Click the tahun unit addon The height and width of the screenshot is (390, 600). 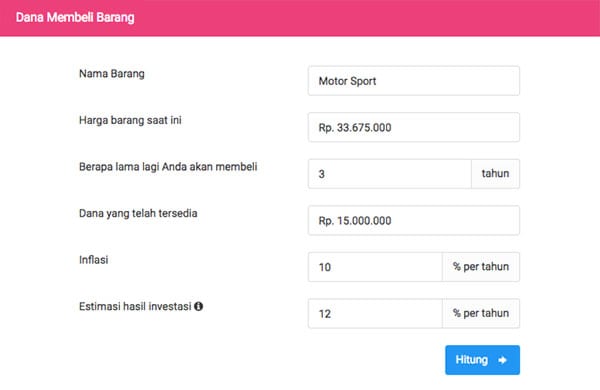[x=495, y=174]
